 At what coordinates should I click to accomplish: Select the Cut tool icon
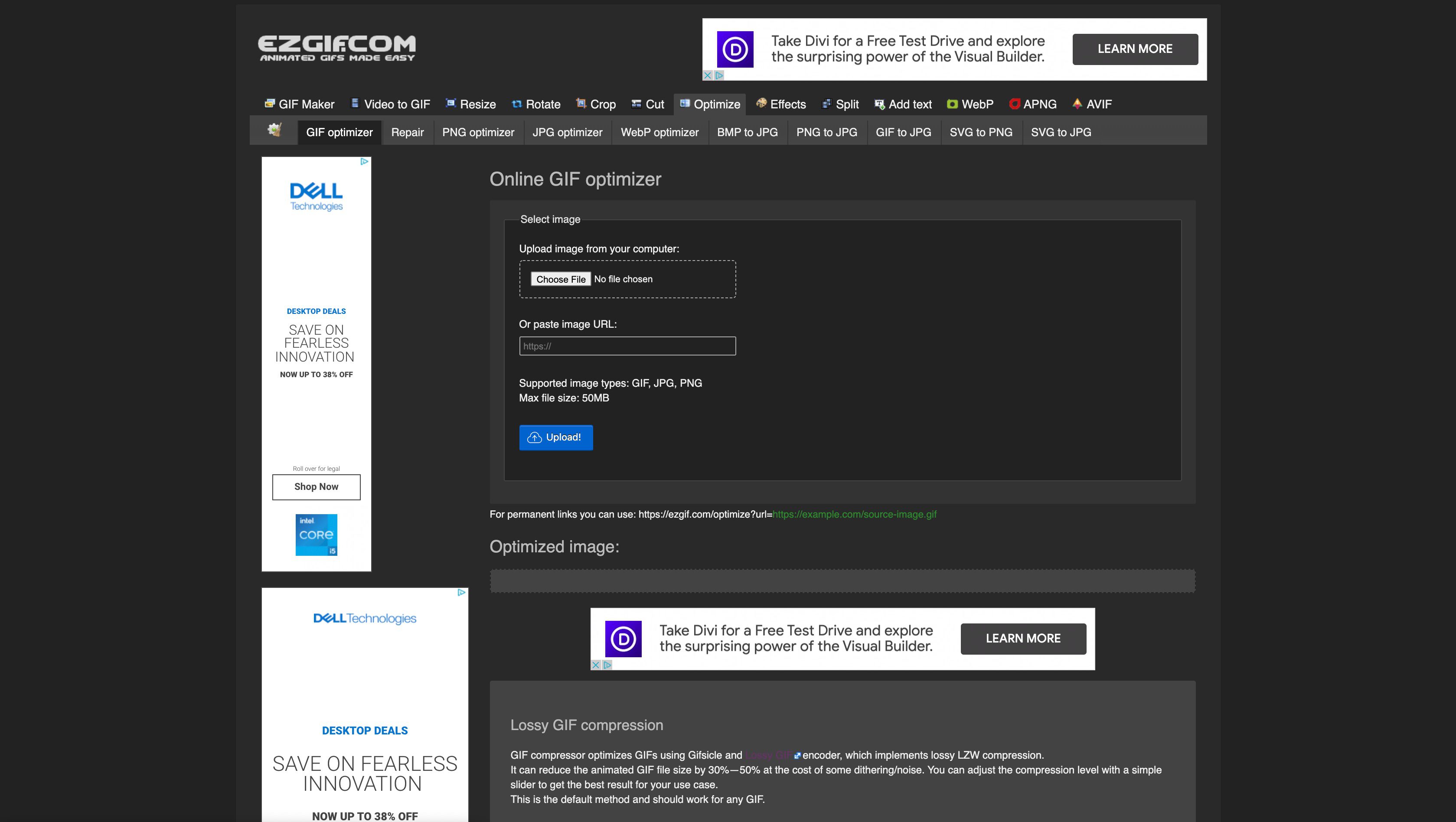635,104
